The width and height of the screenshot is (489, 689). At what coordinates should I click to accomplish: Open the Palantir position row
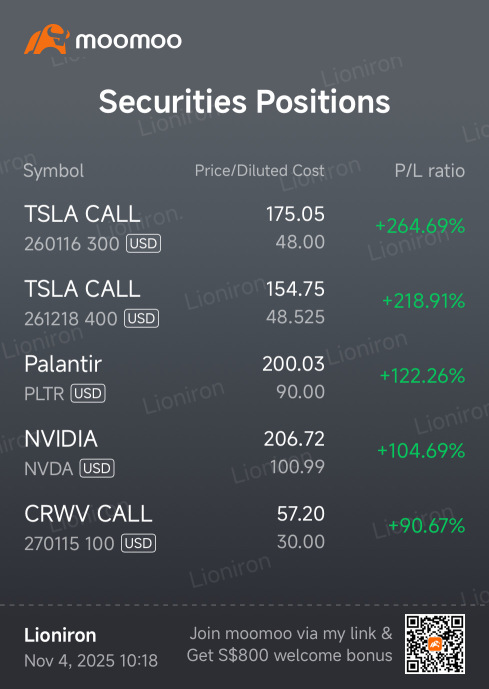pyautogui.click(x=244, y=378)
